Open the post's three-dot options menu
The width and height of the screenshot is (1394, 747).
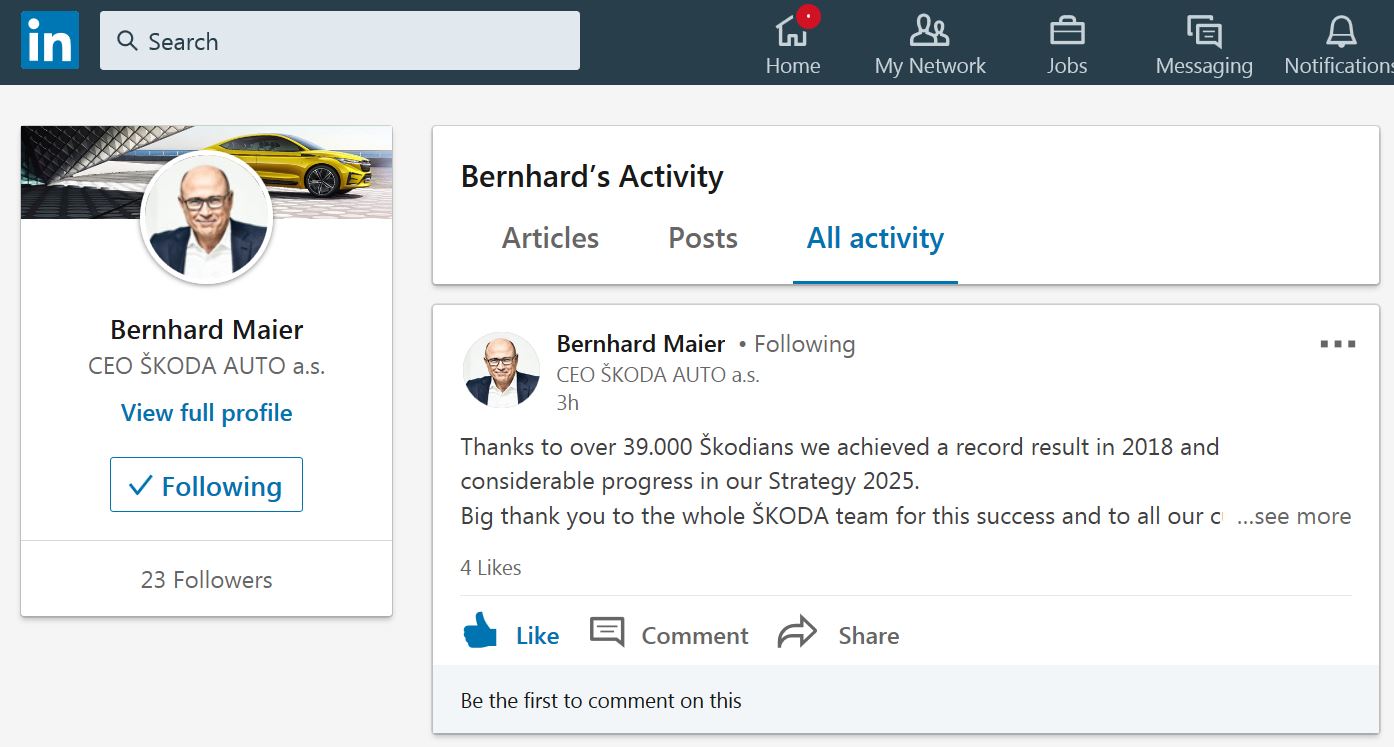(1337, 344)
